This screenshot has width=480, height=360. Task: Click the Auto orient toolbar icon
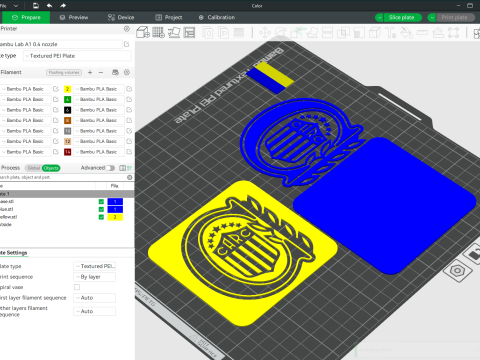[174, 32]
